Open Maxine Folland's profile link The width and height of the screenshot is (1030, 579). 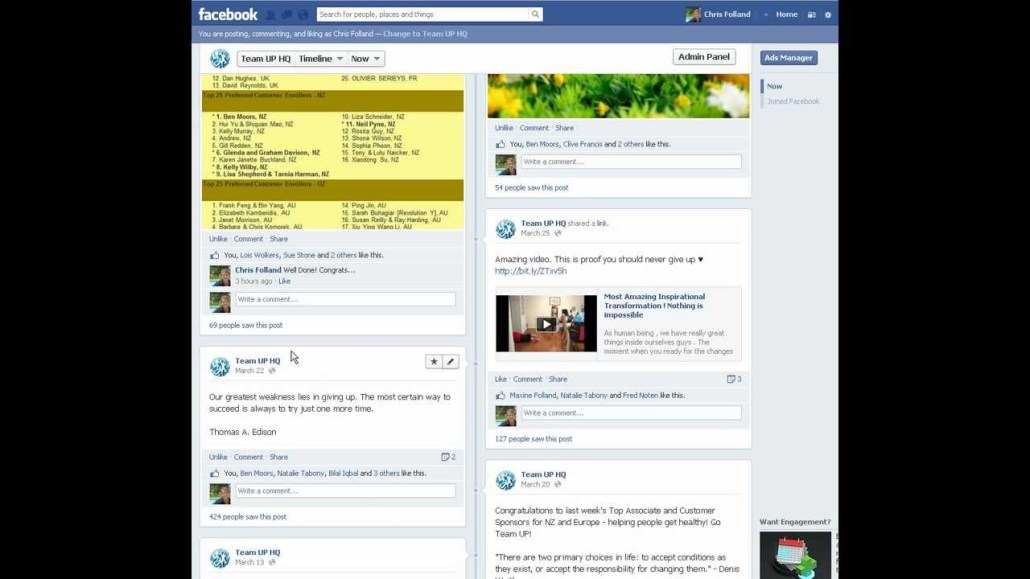533,396
